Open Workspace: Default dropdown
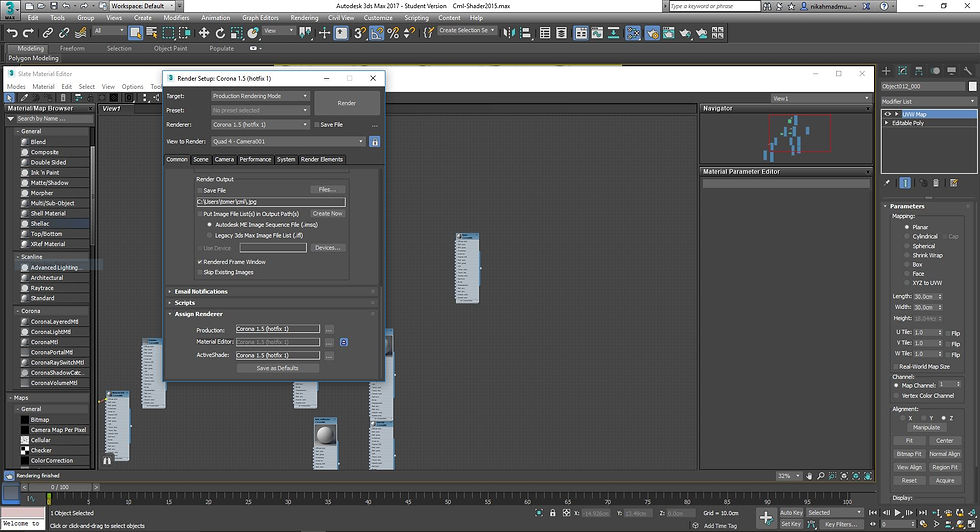 142,6
